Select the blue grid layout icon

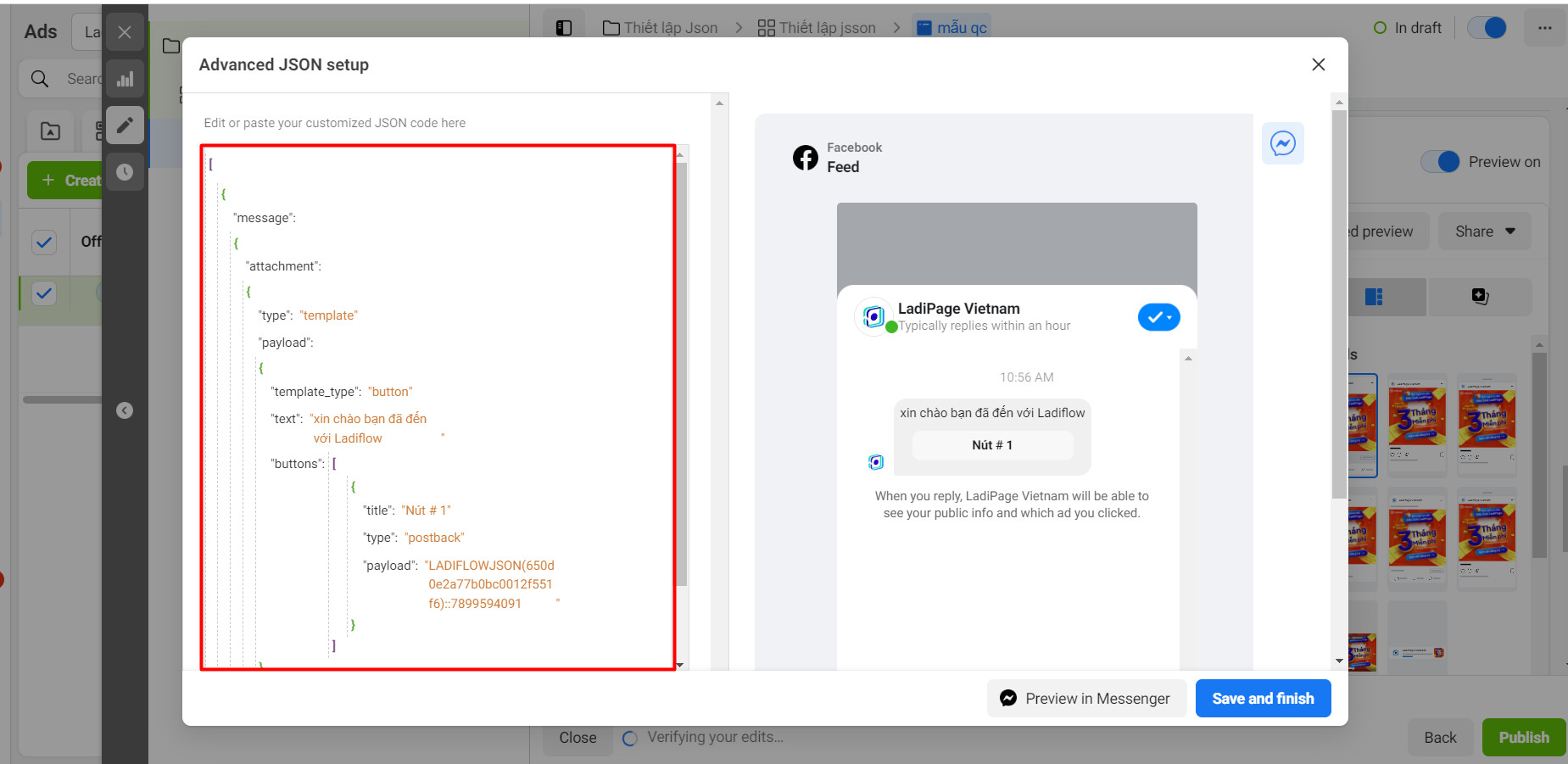[1374, 297]
